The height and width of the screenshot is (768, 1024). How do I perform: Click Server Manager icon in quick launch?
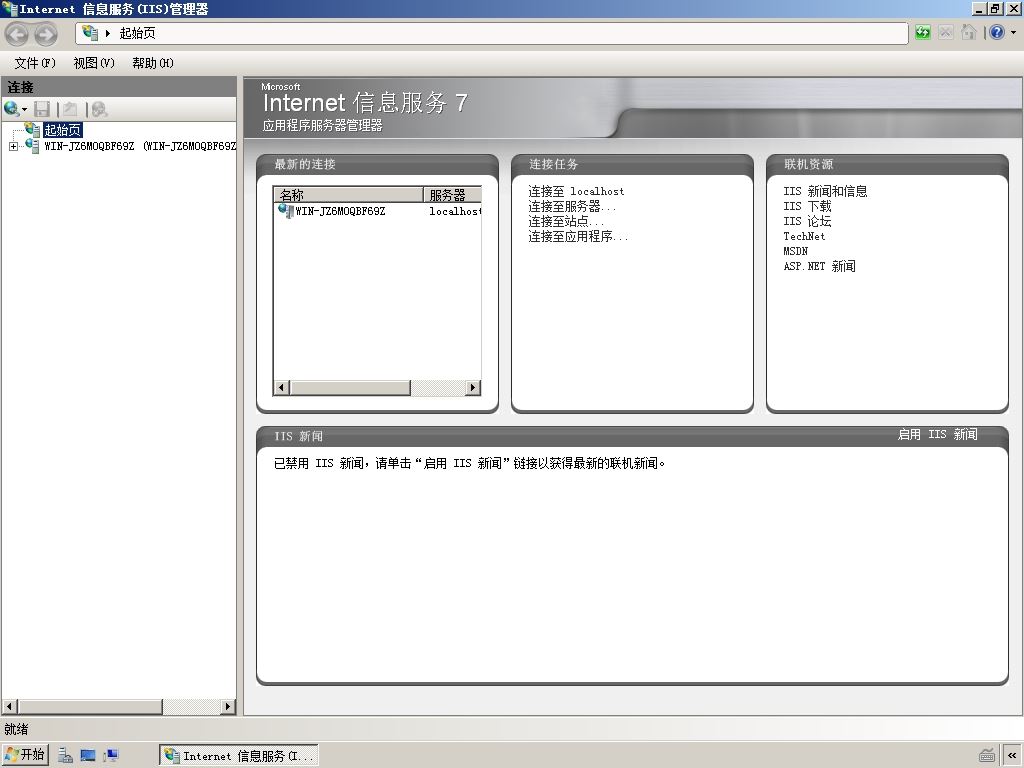pyautogui.click(x=65, y=756)
